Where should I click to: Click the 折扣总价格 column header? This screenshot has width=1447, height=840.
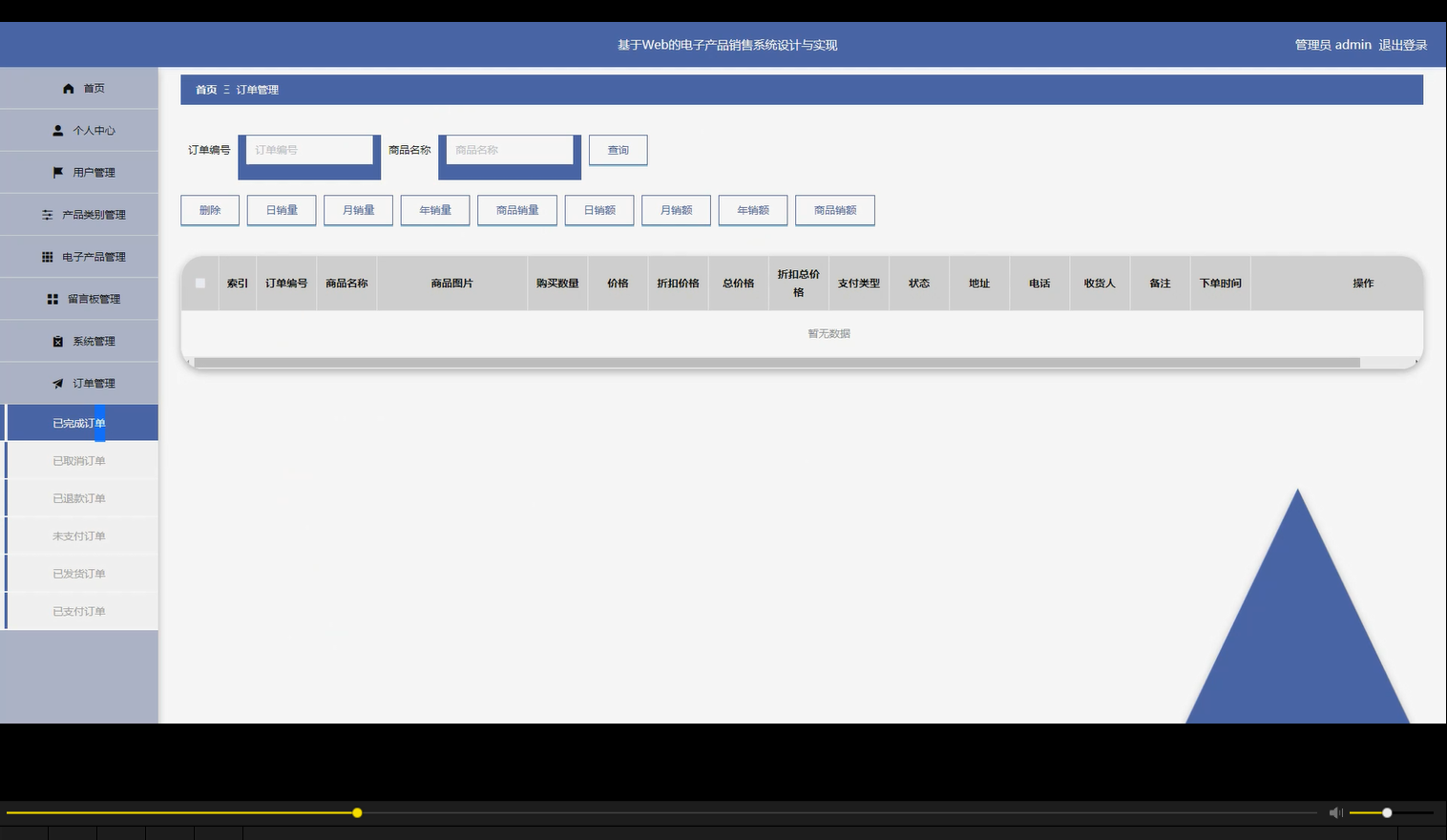pos(798,283)
